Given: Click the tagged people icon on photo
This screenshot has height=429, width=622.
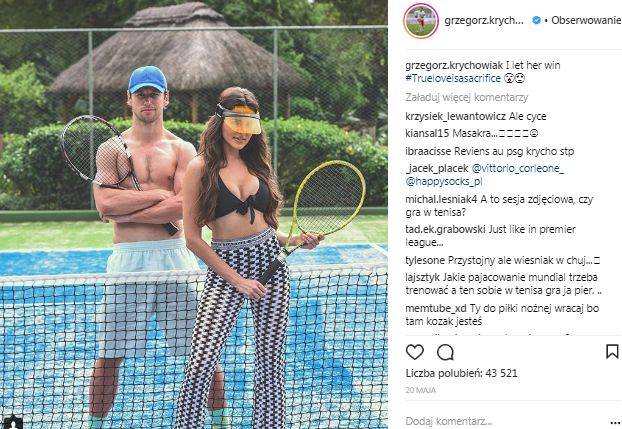Looking at the screenshot, I should click(15, 422).
